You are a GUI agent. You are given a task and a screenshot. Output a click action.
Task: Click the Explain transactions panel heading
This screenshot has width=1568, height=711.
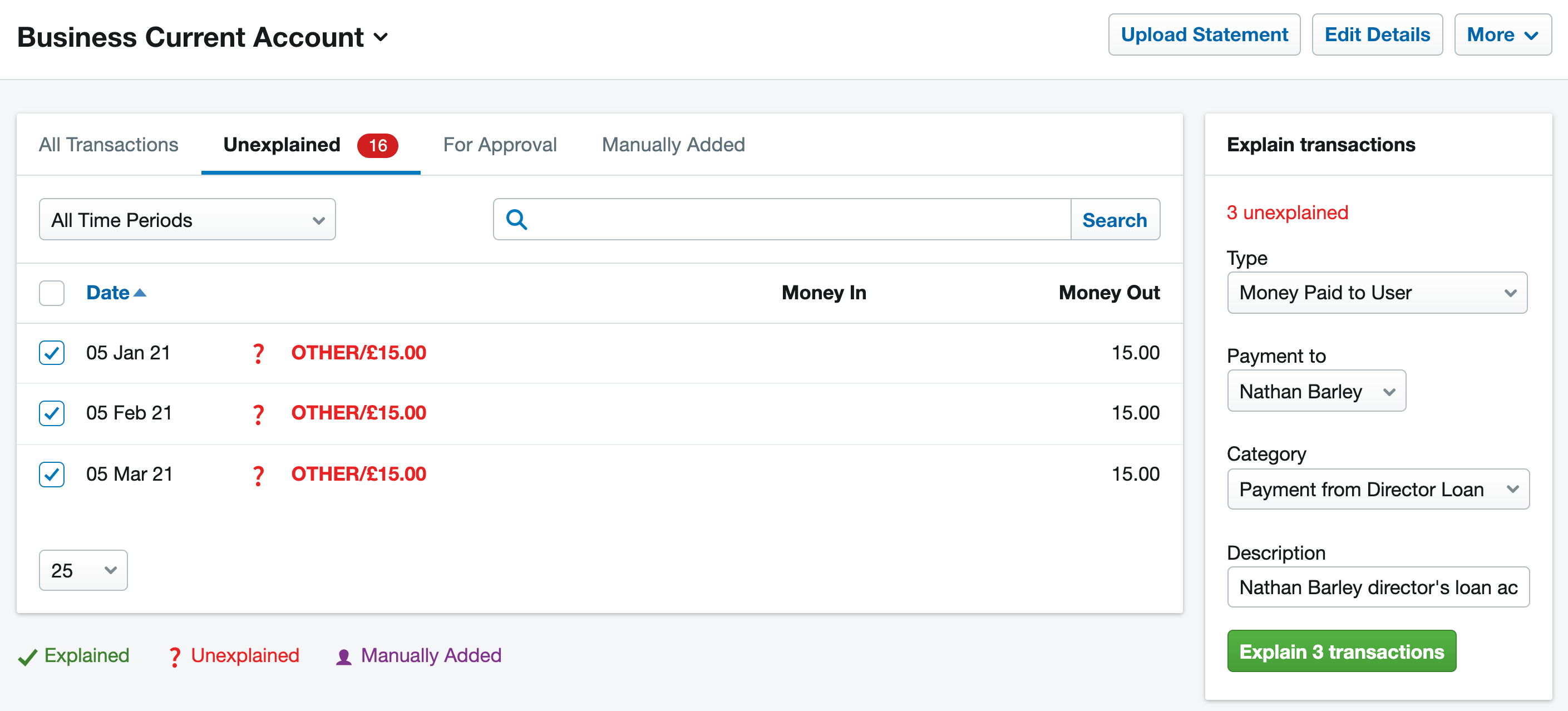tap(1321, 145)
